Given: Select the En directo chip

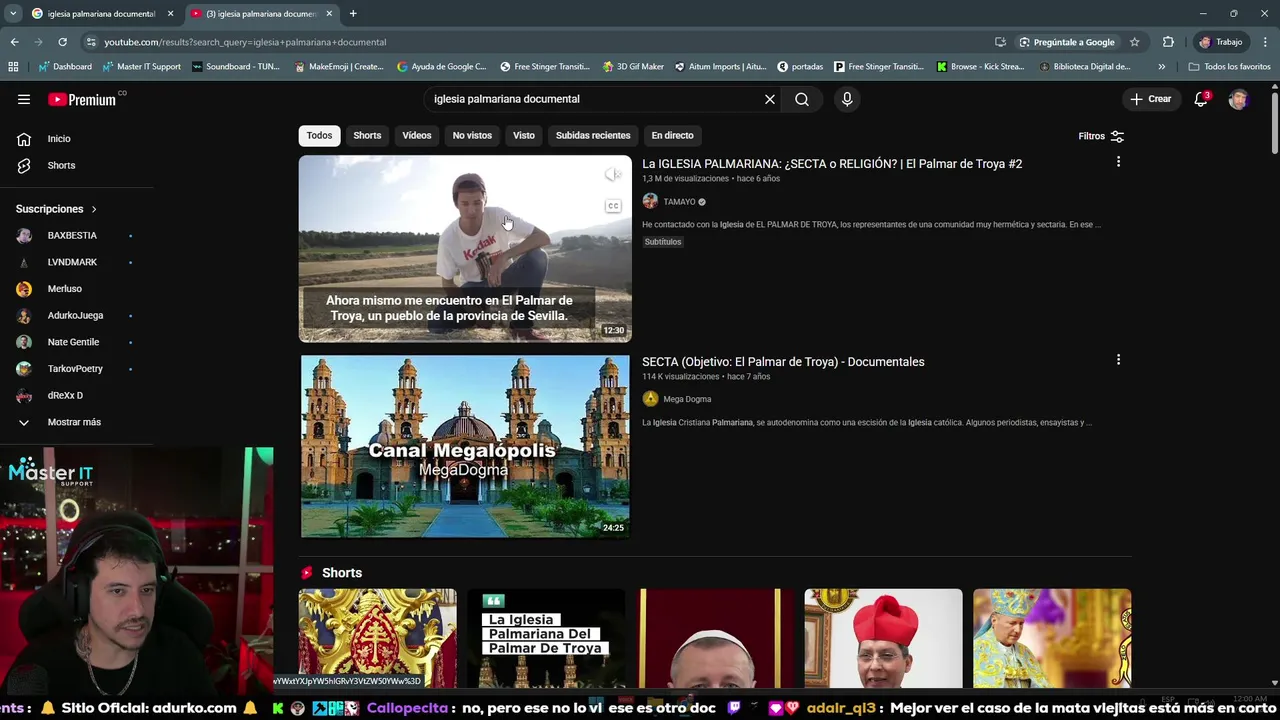Looking at the screenshot, I should pyautogui.click(x=672, y=135).
